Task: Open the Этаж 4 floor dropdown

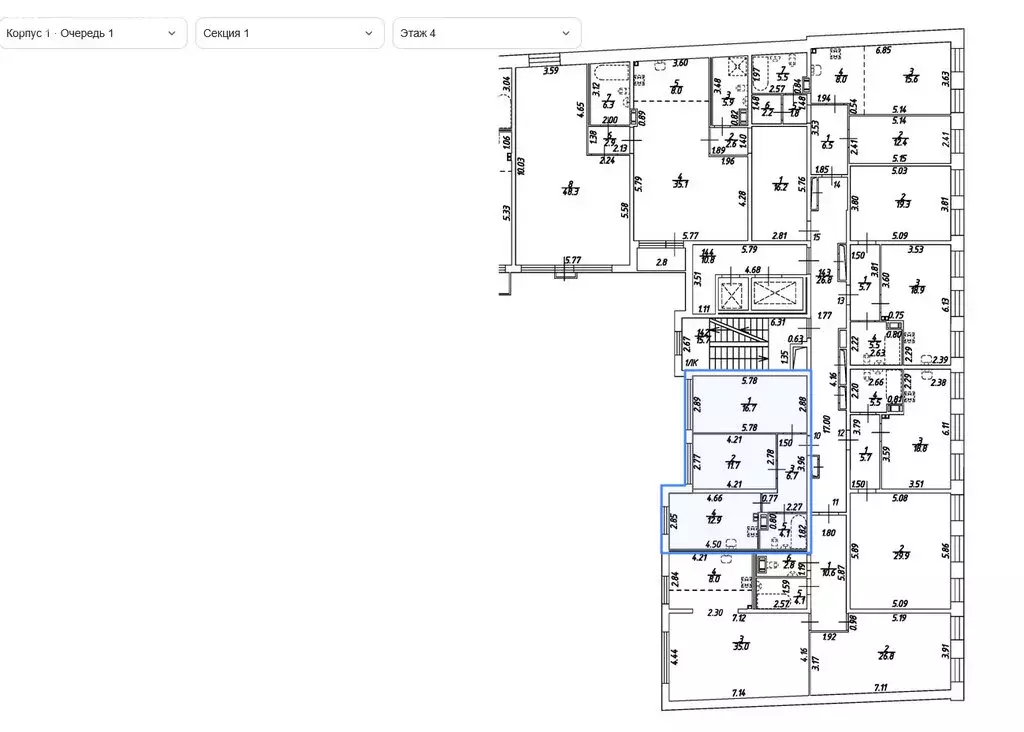Action: (x=486, y=33)
